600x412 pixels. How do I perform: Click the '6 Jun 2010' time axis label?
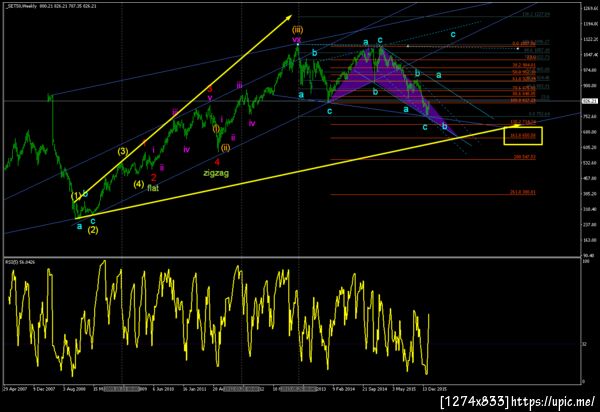(163, 389)
